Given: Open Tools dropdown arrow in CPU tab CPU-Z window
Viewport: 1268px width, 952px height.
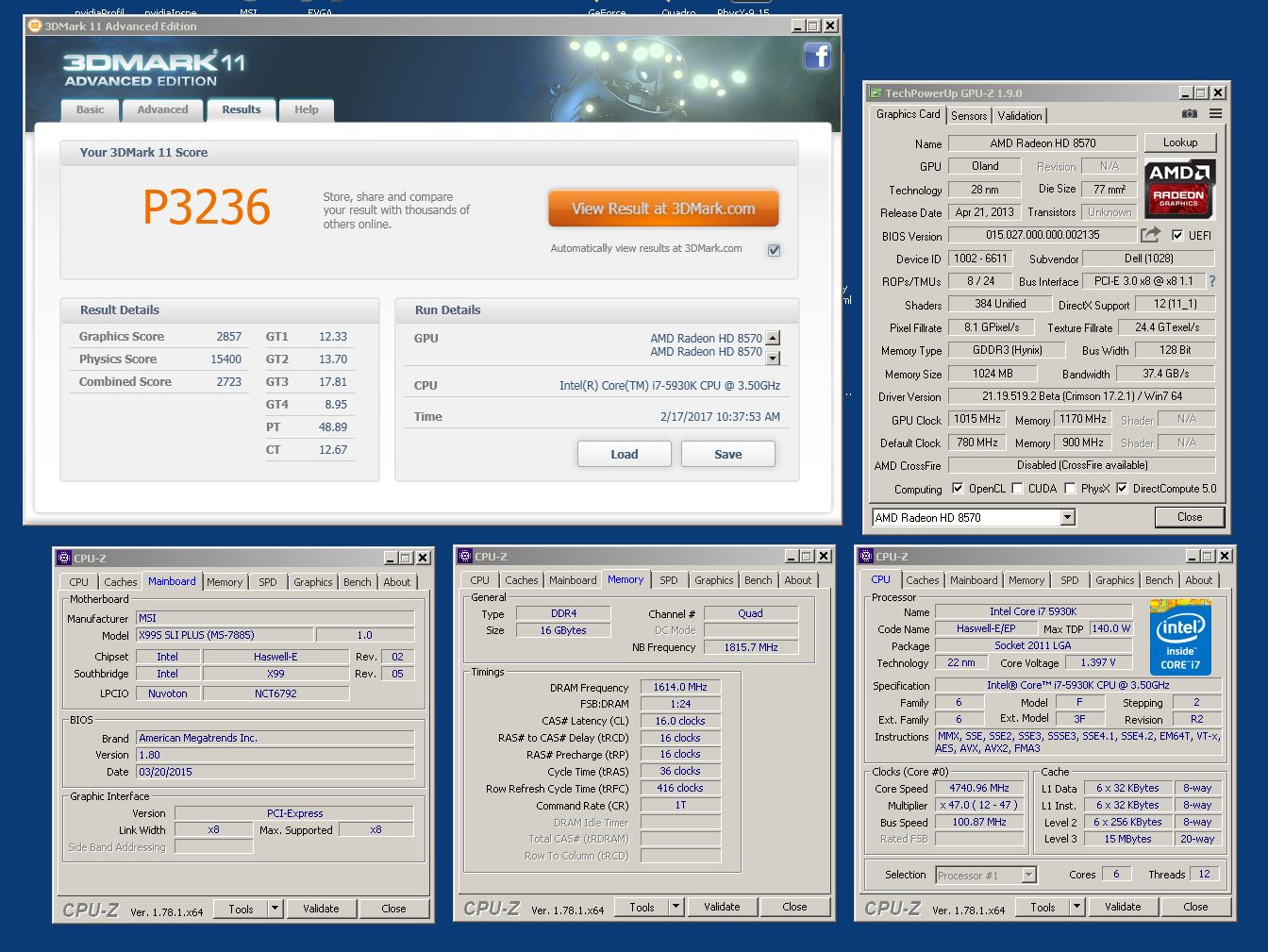Looking at the screenshot, I should (x=1076, y=907).
